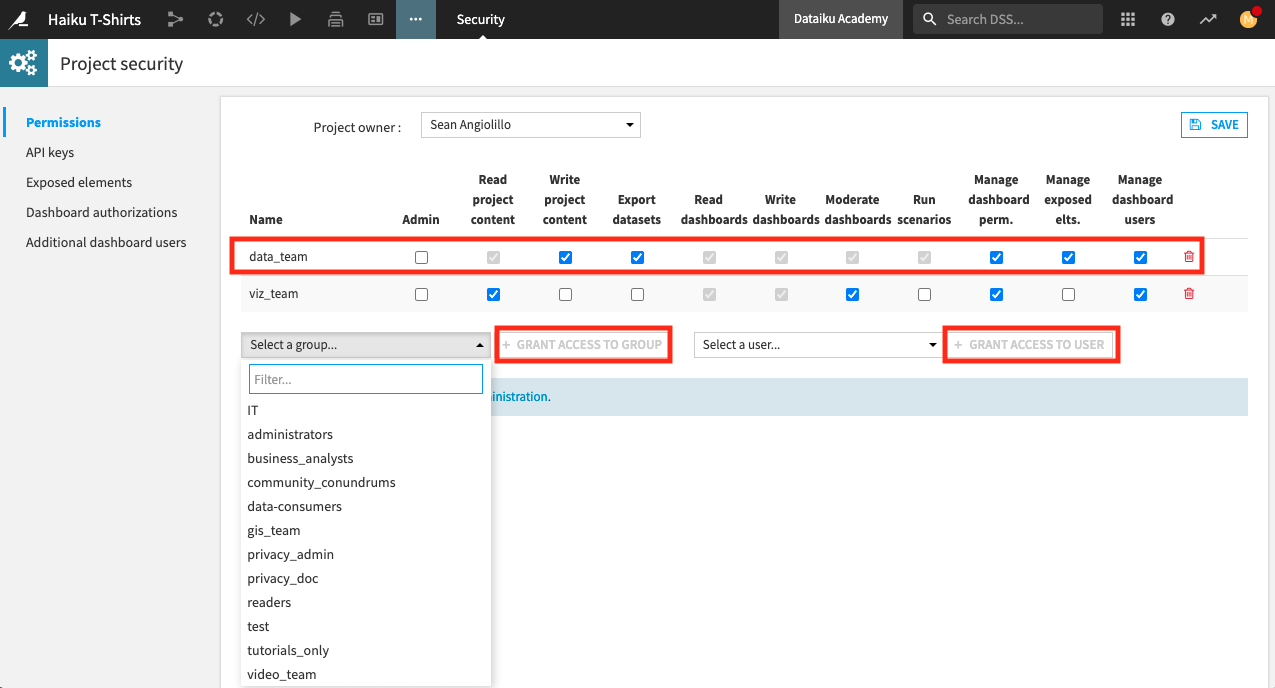Screen dimensions: 1275x688
Task: Click the search magnifier icon
Action: click(x=930, y=19)
